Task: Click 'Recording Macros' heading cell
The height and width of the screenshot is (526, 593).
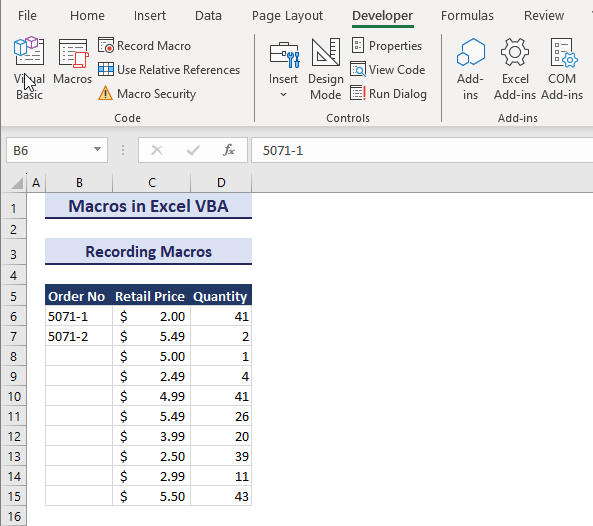Action: coord(148,251)
